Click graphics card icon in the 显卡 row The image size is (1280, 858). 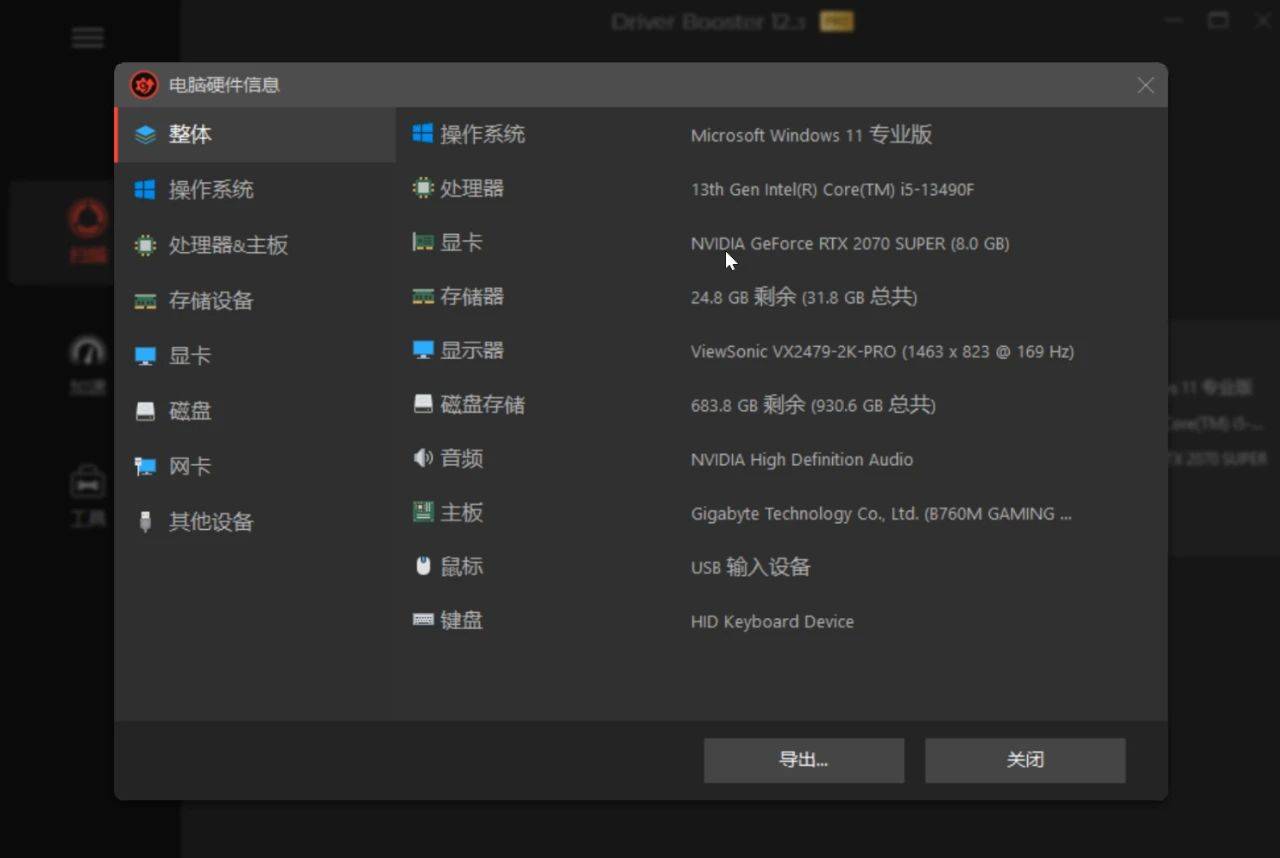coord(423,242)
